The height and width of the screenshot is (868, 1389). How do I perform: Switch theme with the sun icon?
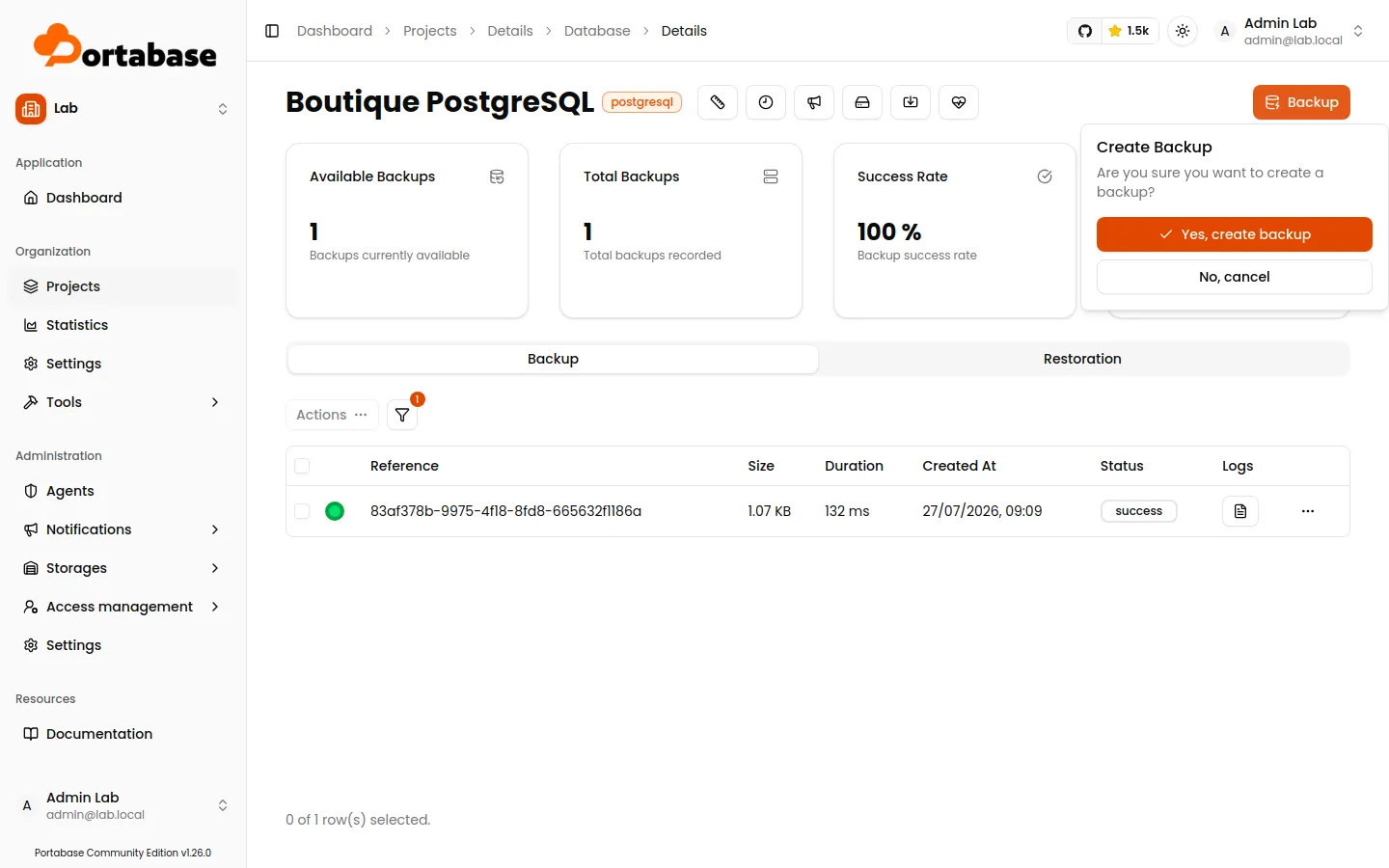point(1183,31)
